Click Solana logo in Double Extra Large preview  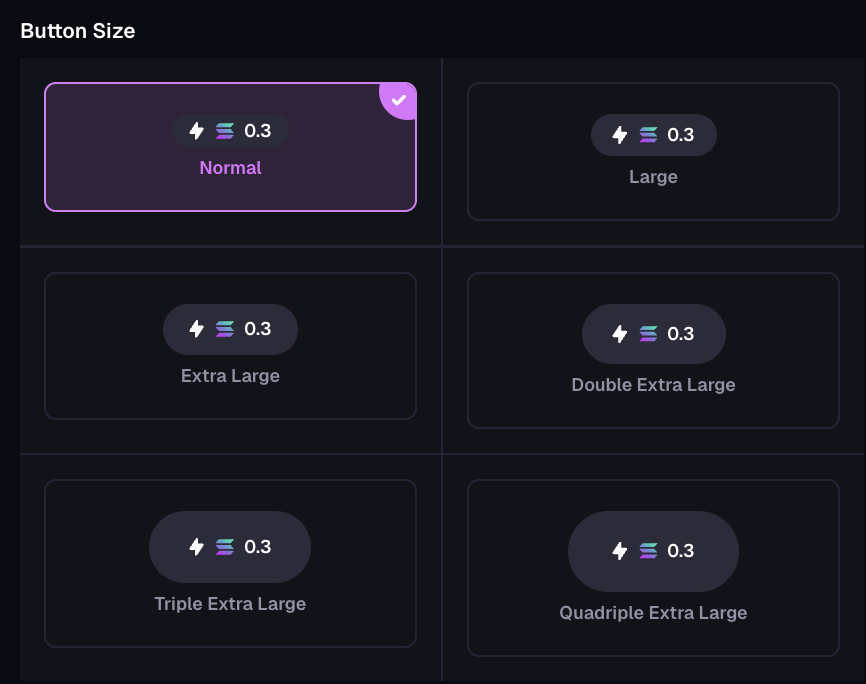648,334
